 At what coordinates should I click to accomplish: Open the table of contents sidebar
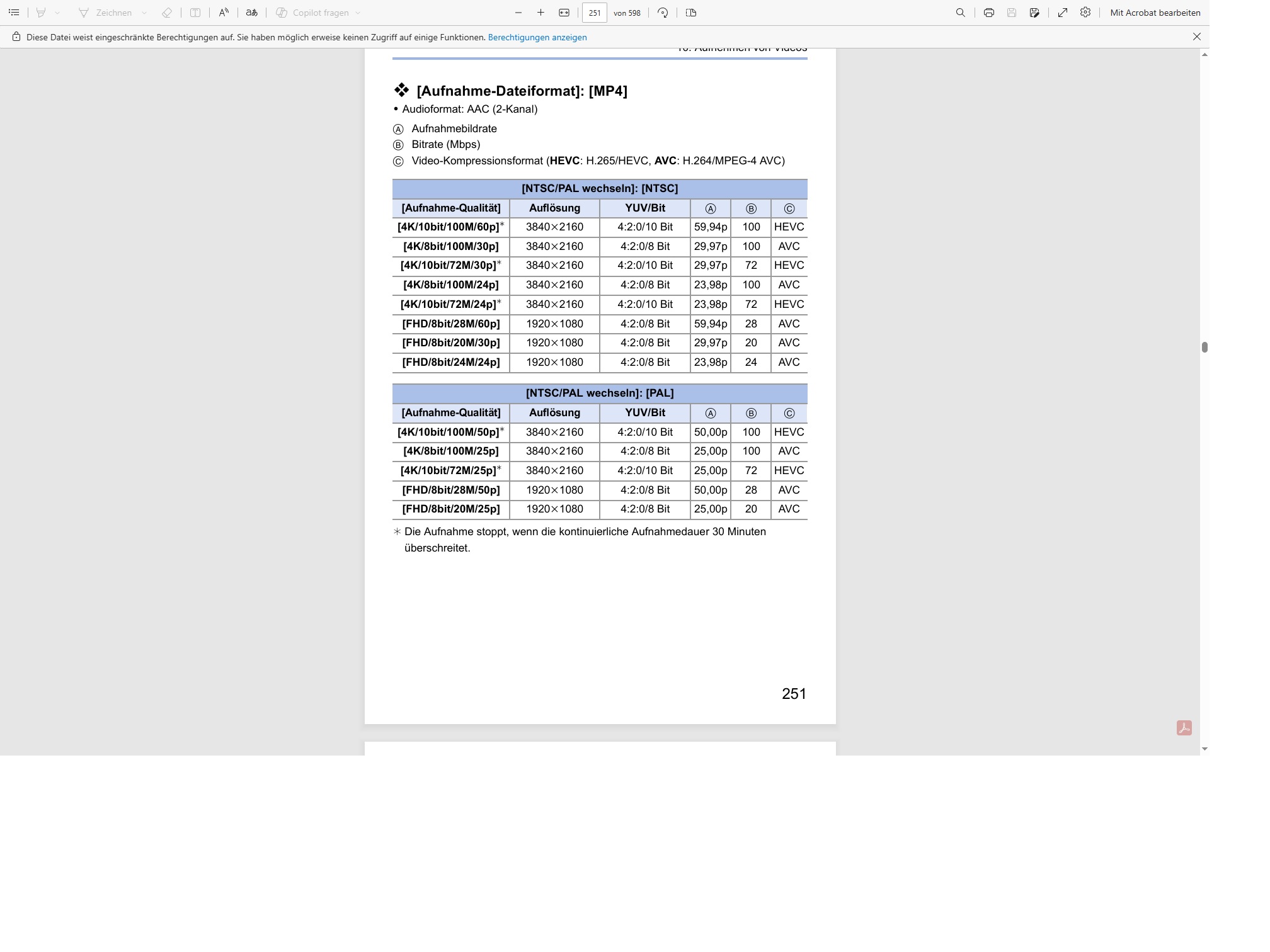tap(14, 13)
